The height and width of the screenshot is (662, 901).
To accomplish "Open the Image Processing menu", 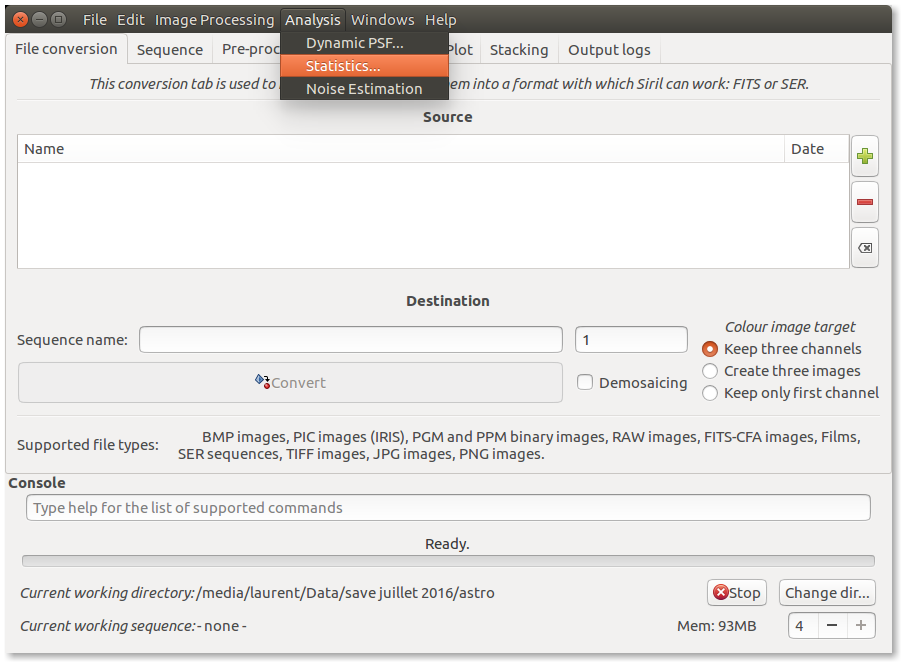I will point(214,20).
